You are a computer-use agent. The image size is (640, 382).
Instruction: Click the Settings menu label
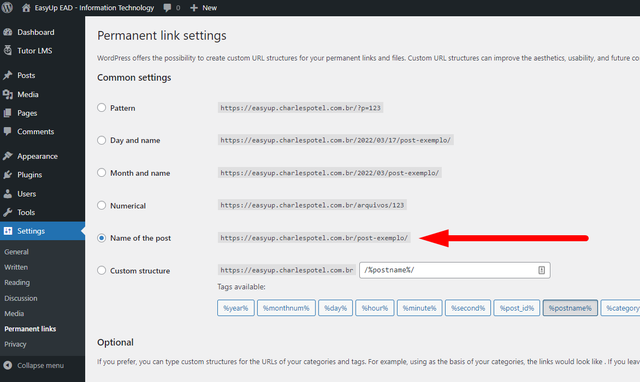[31, 231]
